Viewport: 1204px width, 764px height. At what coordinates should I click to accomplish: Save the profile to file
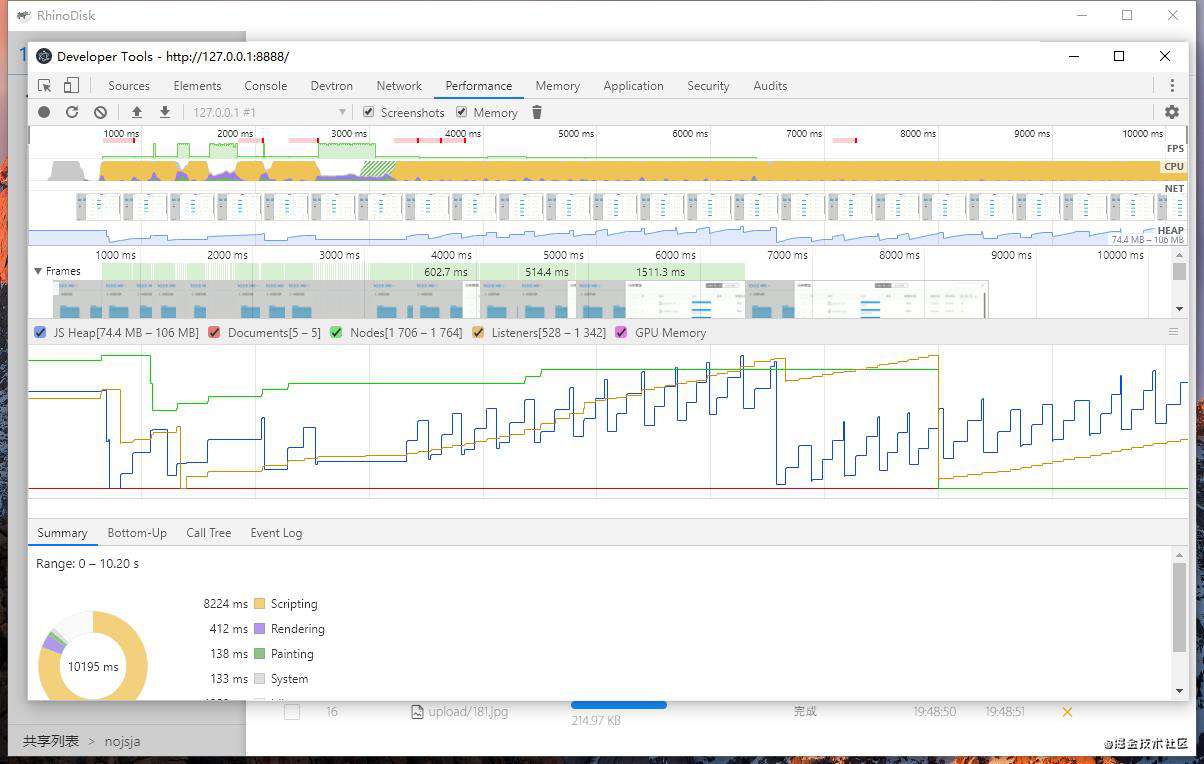point(165,112)
